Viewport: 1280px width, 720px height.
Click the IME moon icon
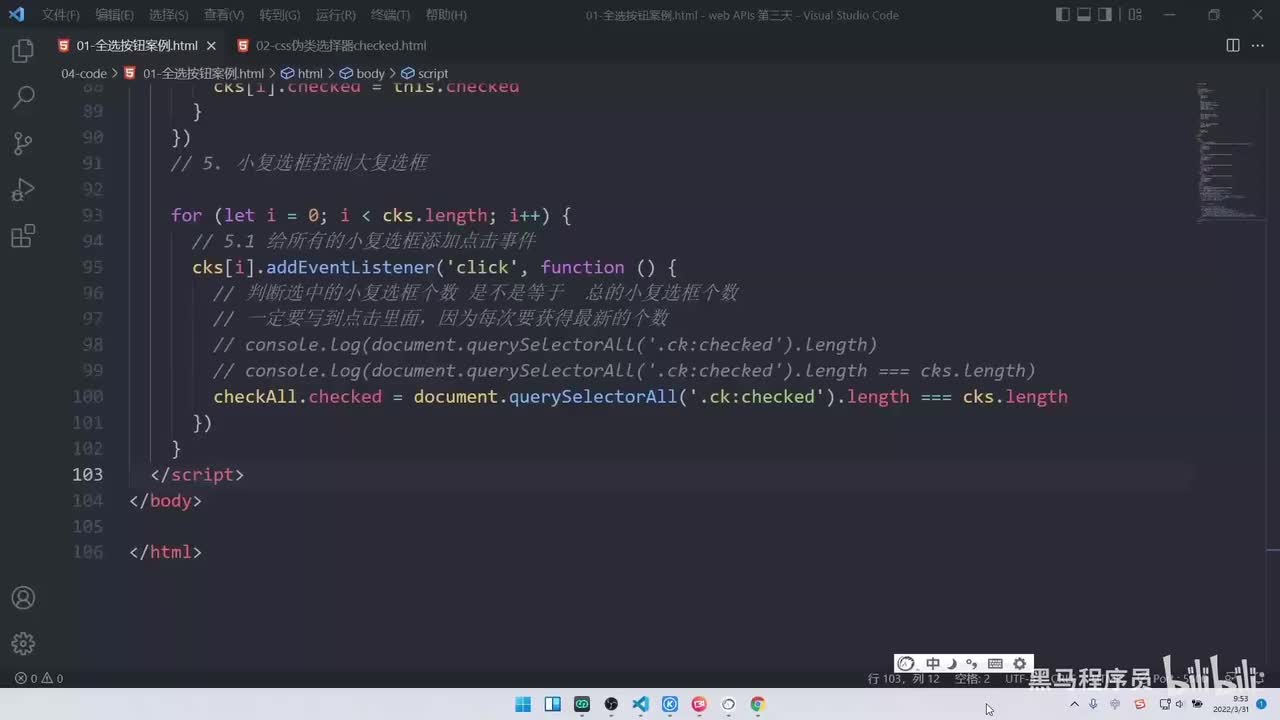951,663
